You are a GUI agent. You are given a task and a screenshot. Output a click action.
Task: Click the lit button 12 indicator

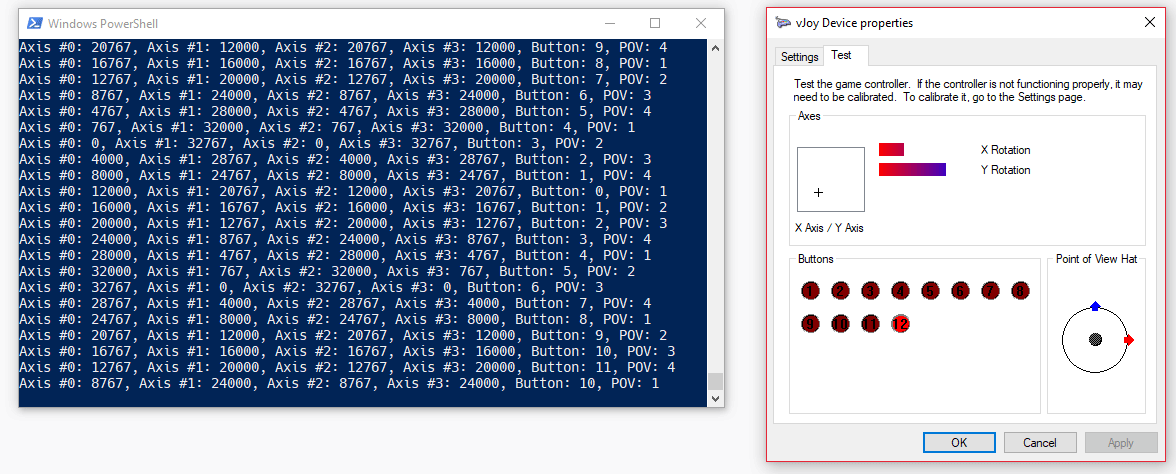click(x=901, y=324)
